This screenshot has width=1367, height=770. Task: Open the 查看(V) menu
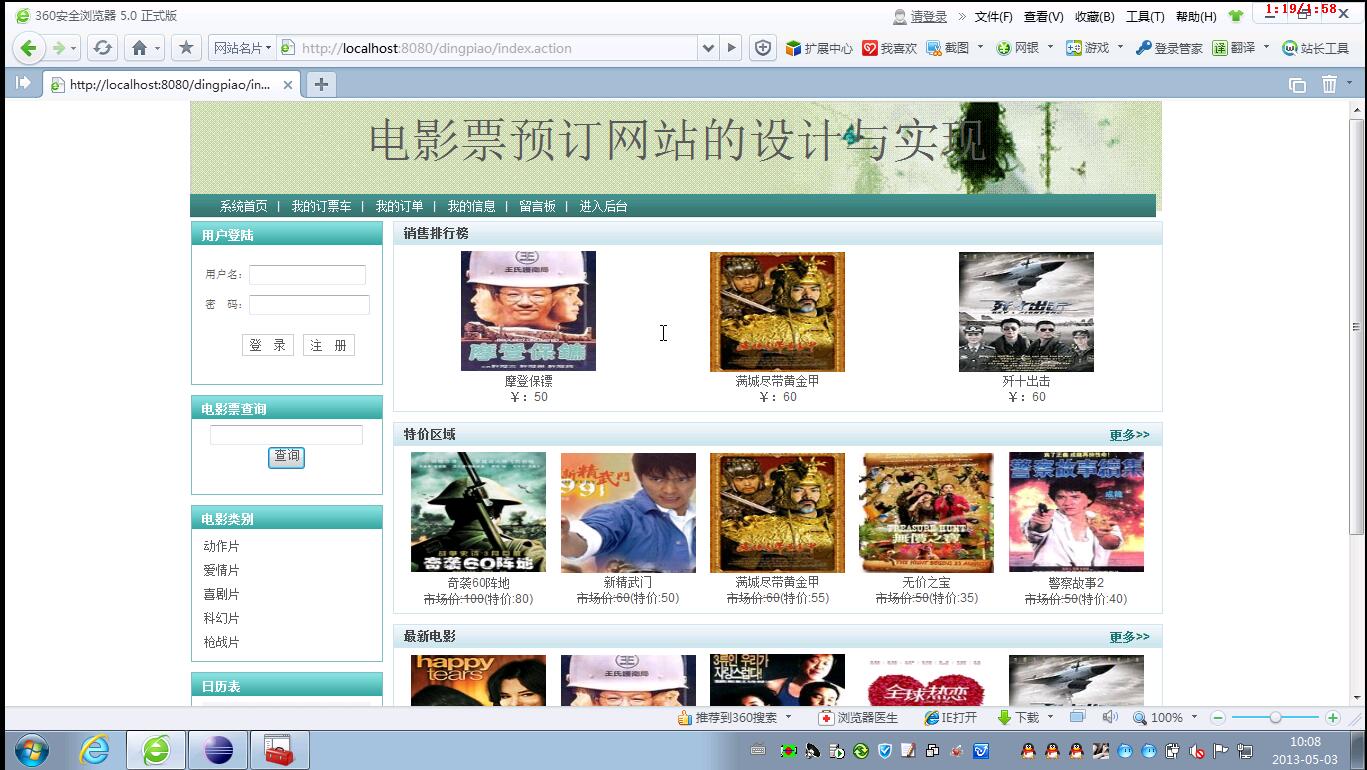point(1044,17)
